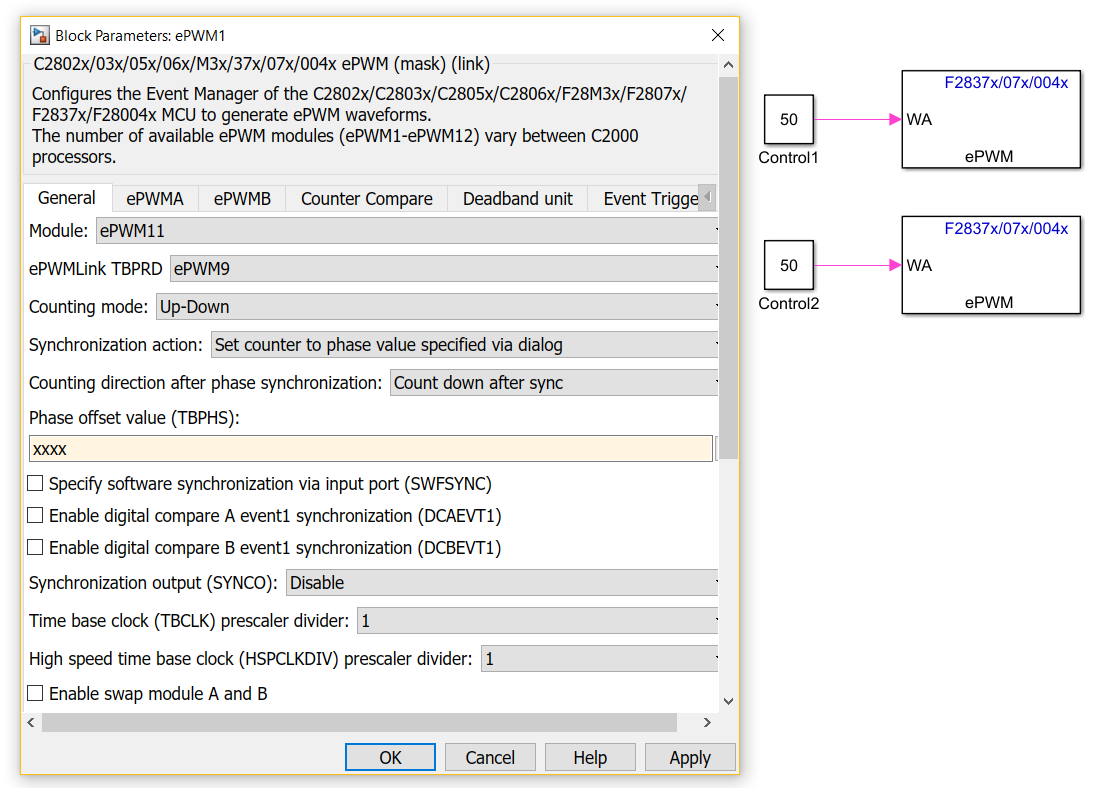Click the signal line from Control1
This screenshot has width=1115, height=788.
(857, 119)
